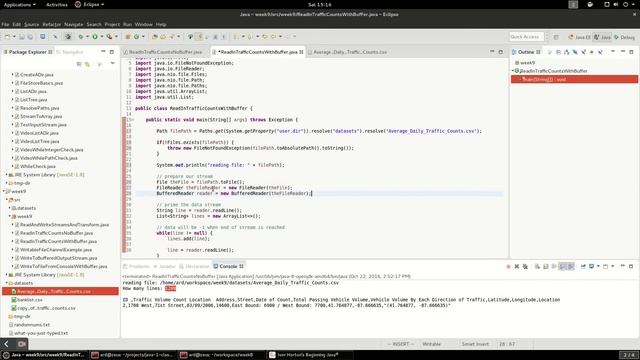Toggle Scroll Lock in the Console toolbar

[x=546, y=267]
